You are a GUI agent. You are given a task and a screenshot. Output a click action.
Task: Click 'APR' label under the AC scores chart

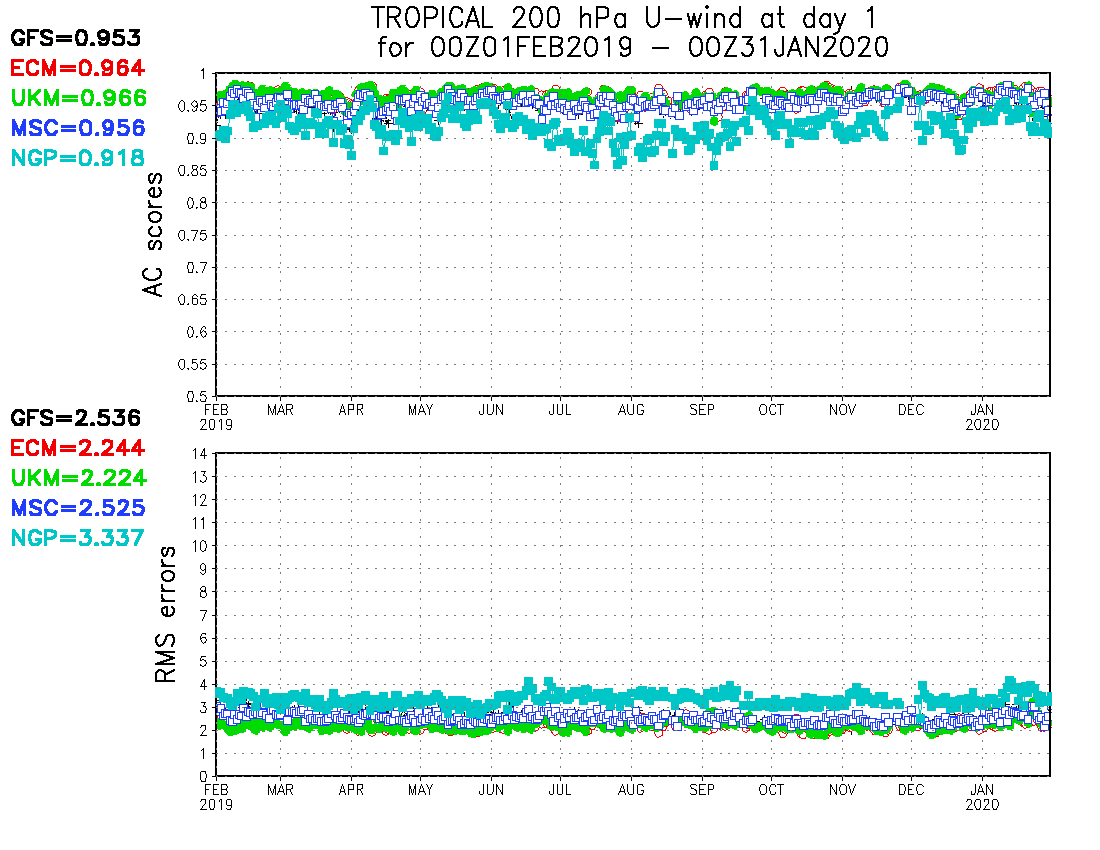coord(351,410)
